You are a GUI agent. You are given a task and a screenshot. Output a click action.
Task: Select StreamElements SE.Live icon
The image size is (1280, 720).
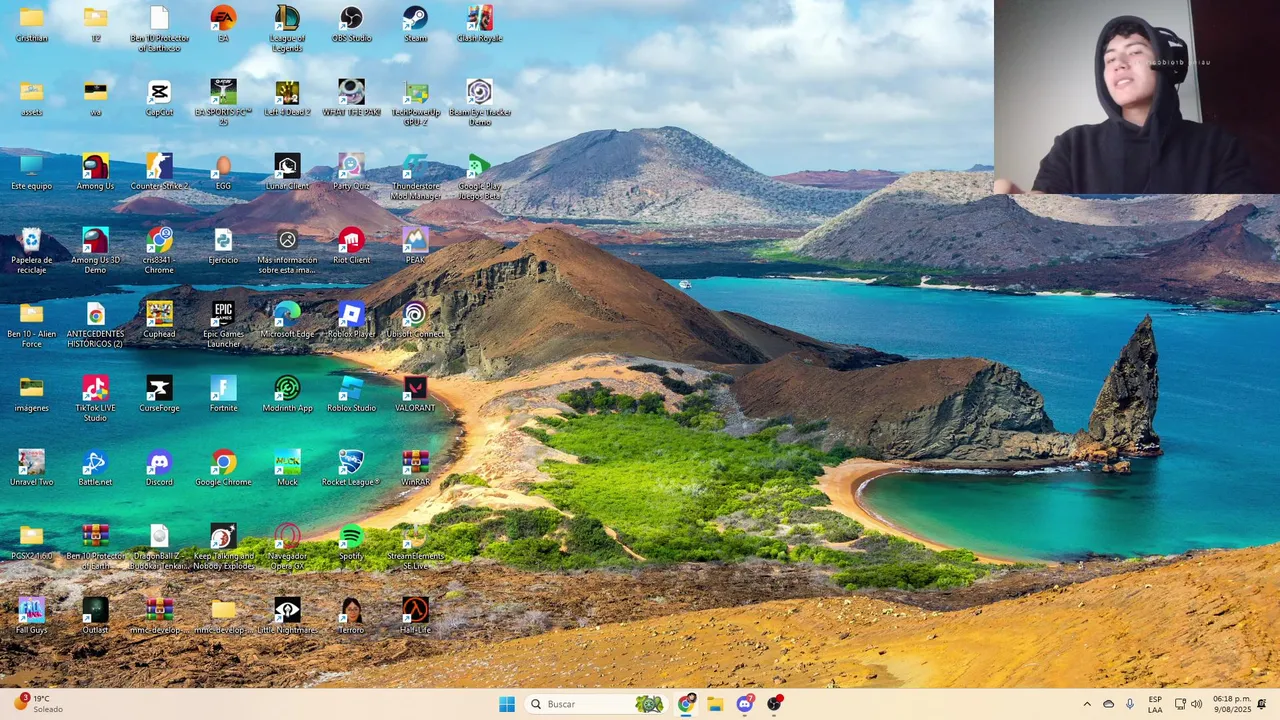(415, 547)
